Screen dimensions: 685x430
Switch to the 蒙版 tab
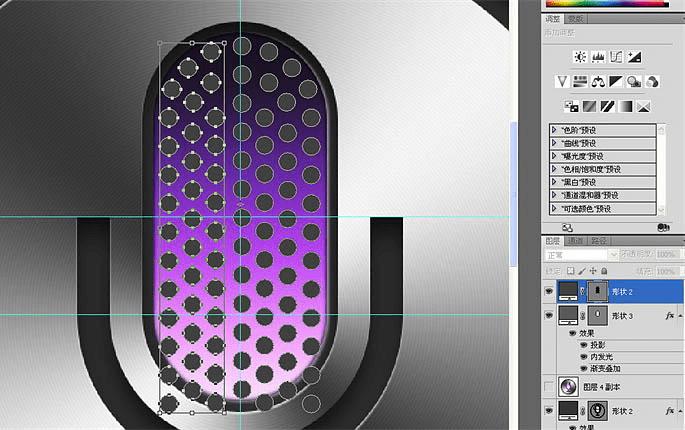(x=575, y=19)
